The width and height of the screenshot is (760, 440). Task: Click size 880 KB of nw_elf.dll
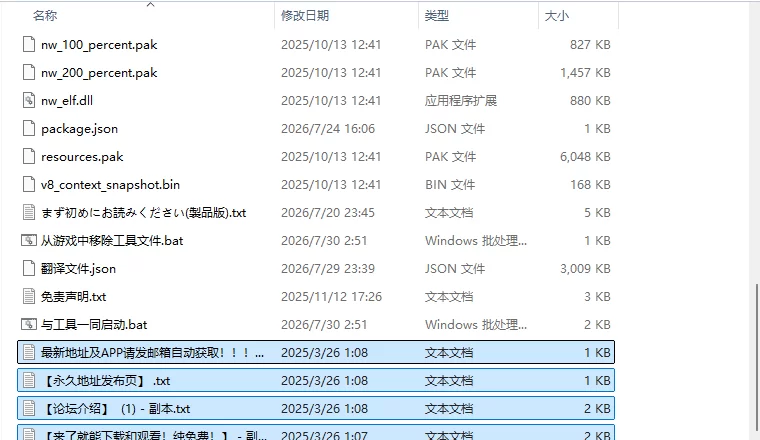(590, 101)
